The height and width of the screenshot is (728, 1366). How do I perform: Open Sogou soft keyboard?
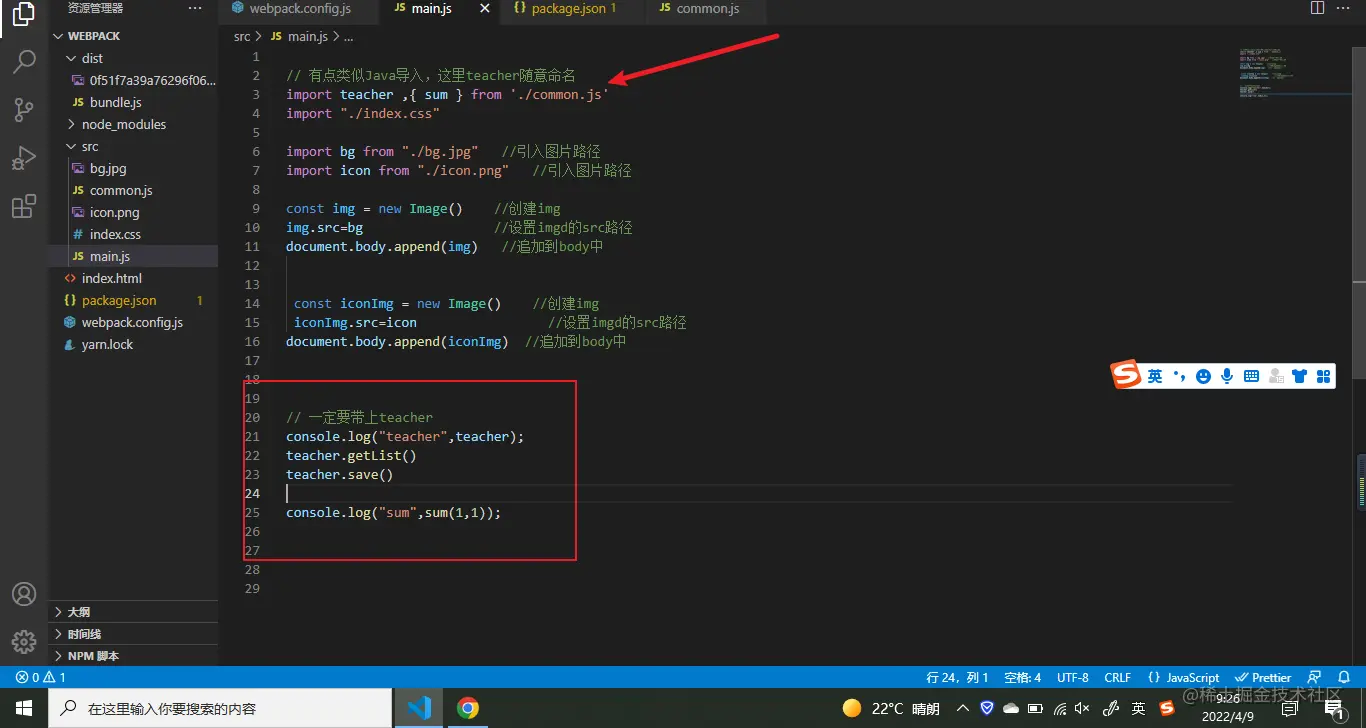[1251, 376]
